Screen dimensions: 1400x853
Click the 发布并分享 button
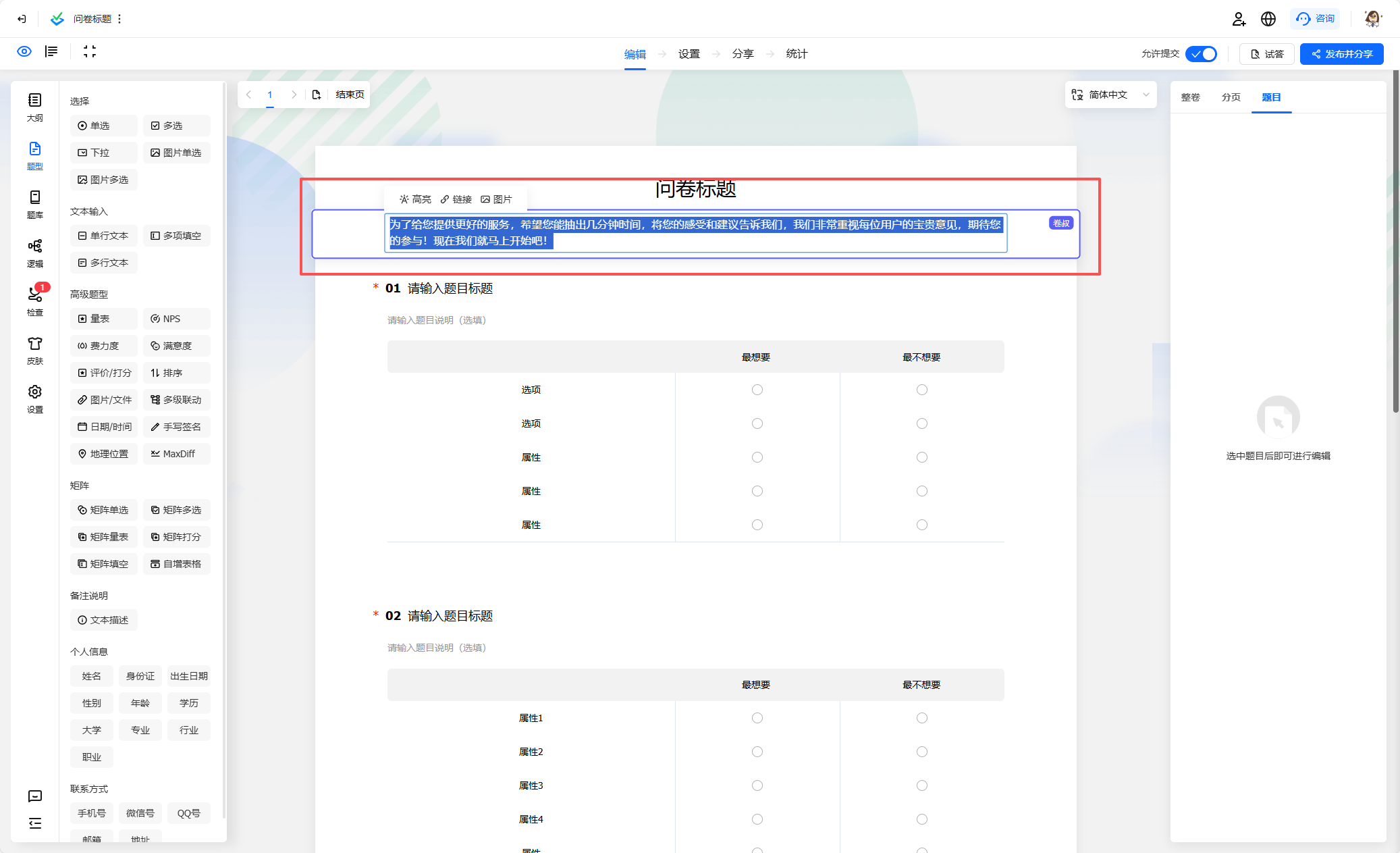point(1341,54)
